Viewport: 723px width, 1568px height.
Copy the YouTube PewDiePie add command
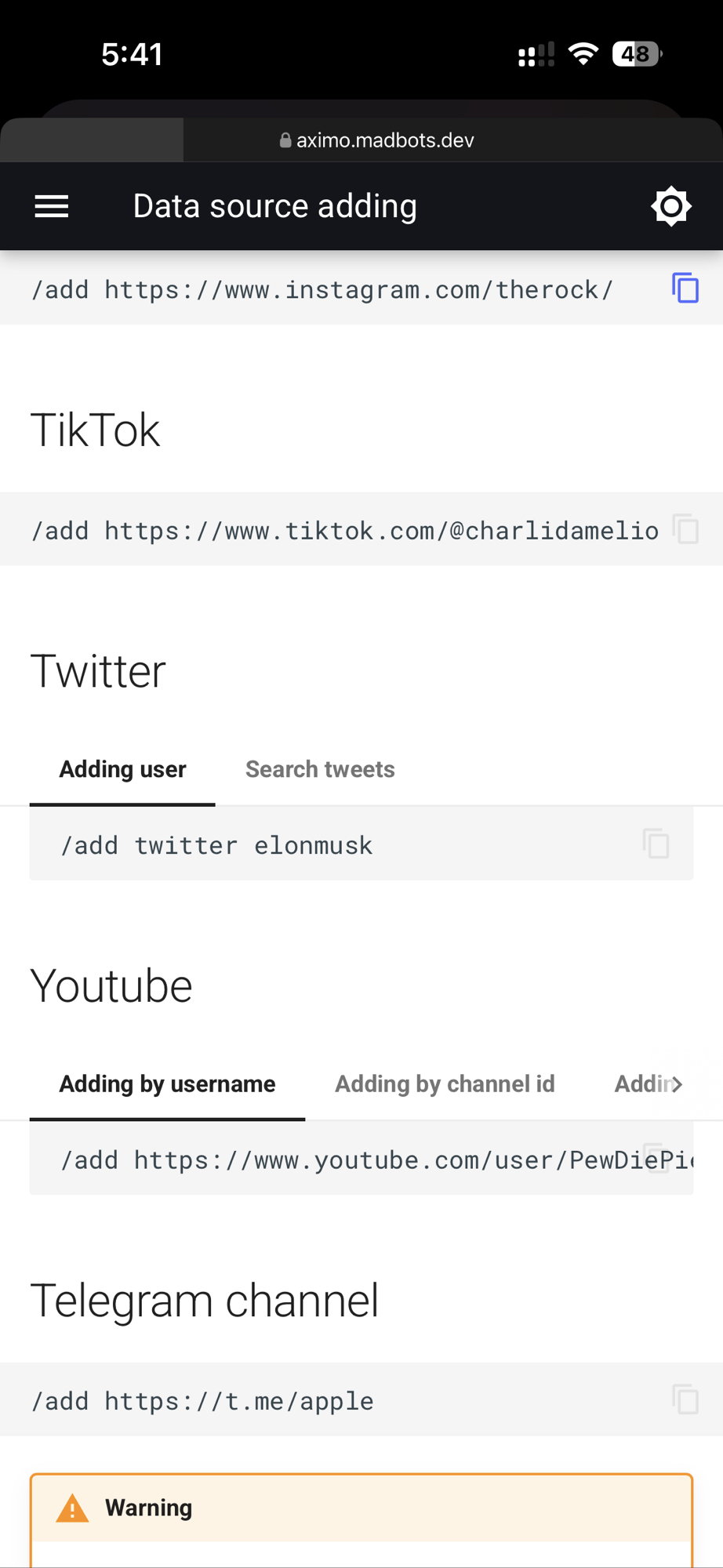(656, 1157)
